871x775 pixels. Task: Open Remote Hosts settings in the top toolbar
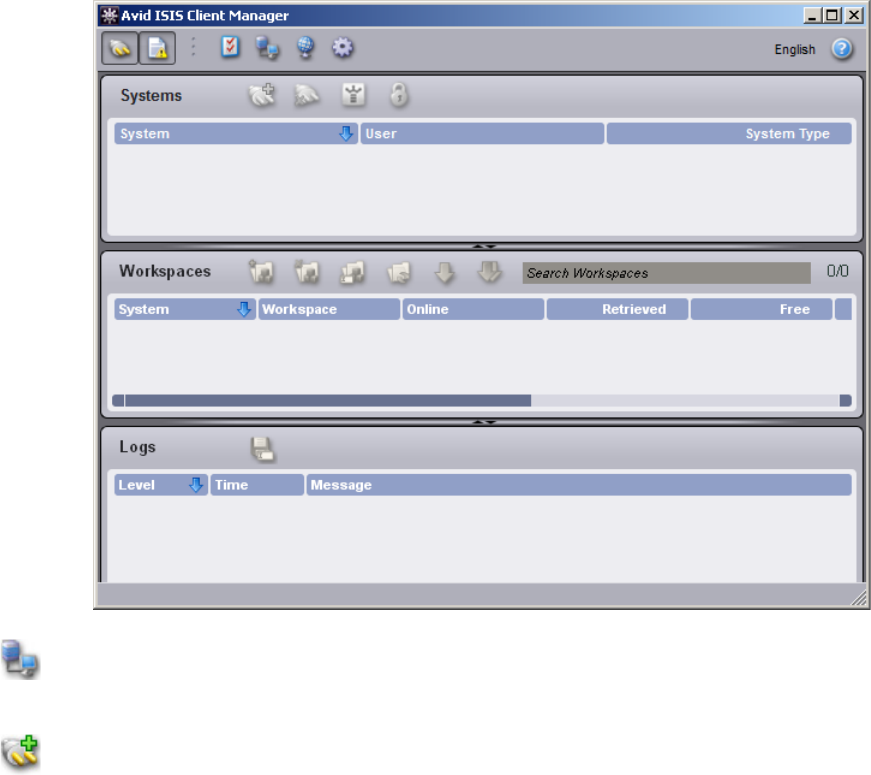point(267,48)
